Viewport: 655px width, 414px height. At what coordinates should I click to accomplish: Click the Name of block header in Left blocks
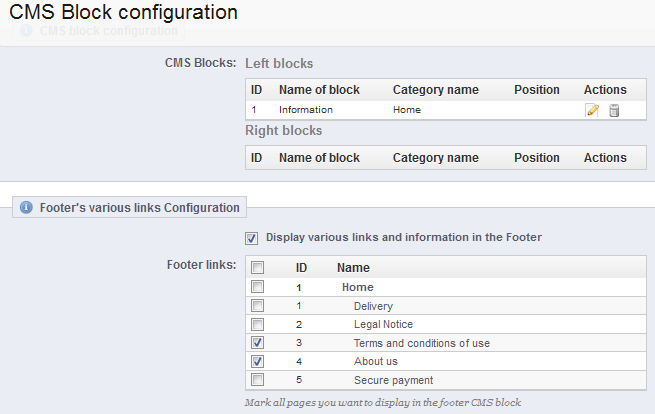pos(319,90)
